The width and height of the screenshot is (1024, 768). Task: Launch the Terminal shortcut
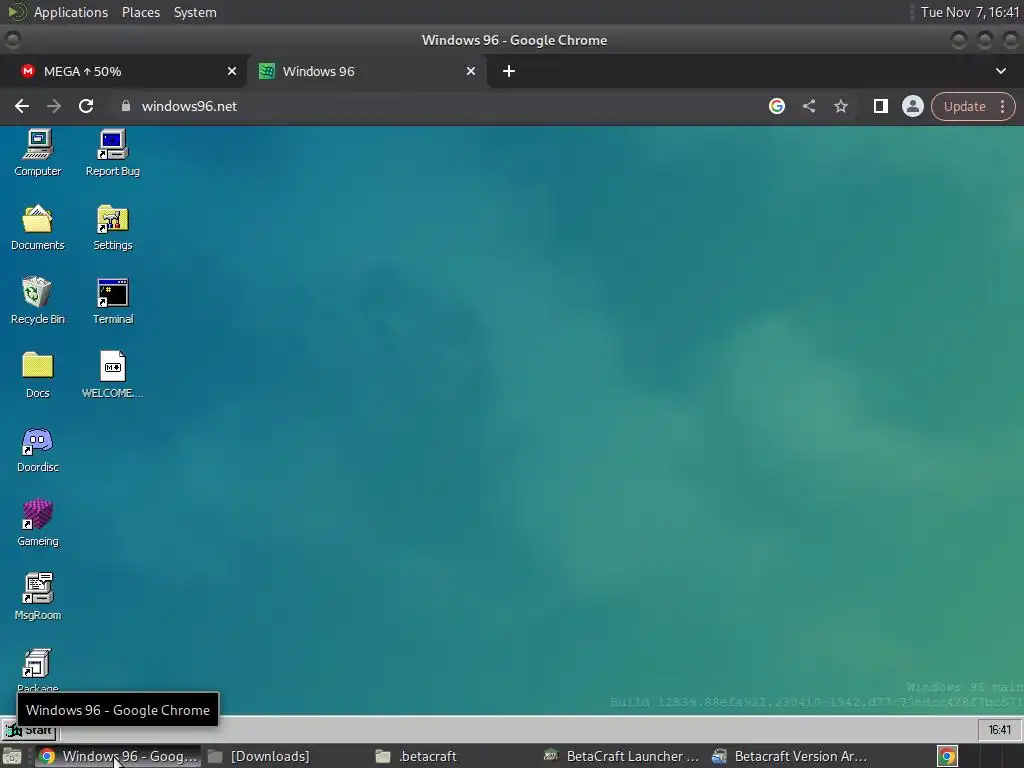pyautogui.click(x=113, y=301)
